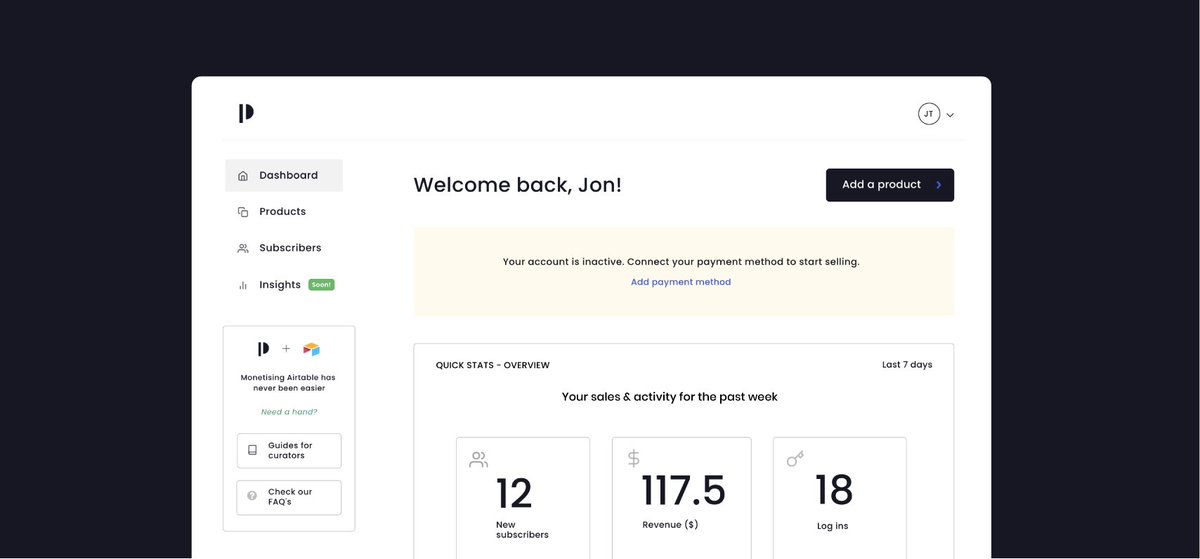Click the app logo in the header
Image resolution: width=1200 pixels, height=559 pixels.
(246, 114)
